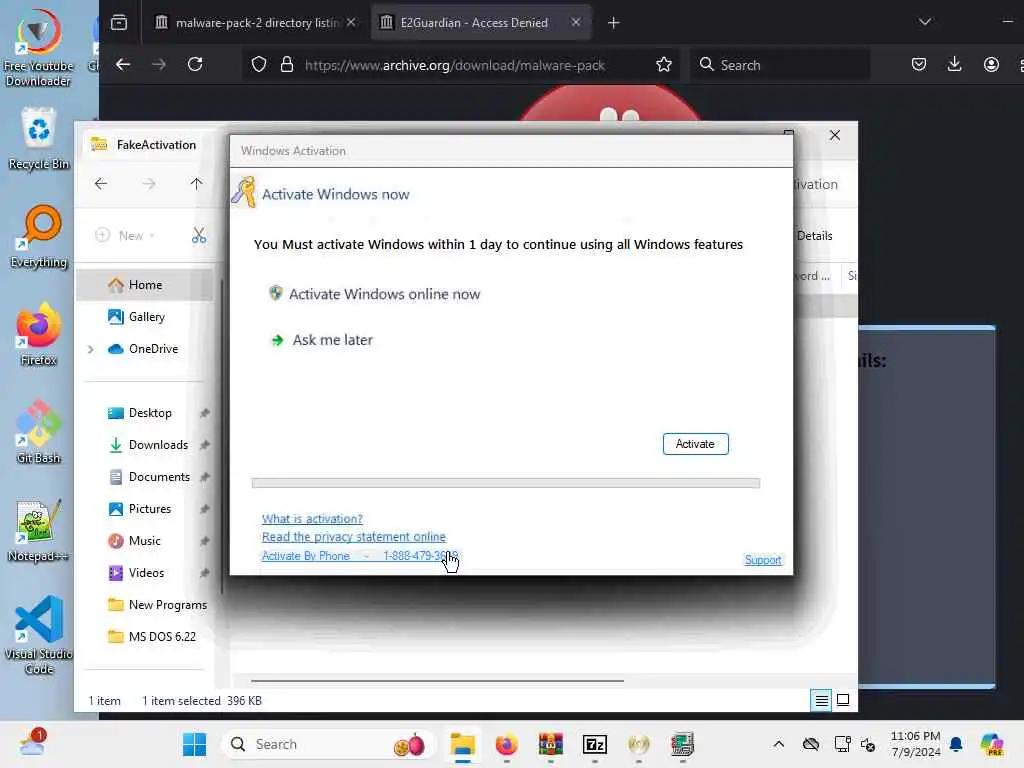Open a new Firefox tab with plus
The image size is (1024, 768).
613,23
